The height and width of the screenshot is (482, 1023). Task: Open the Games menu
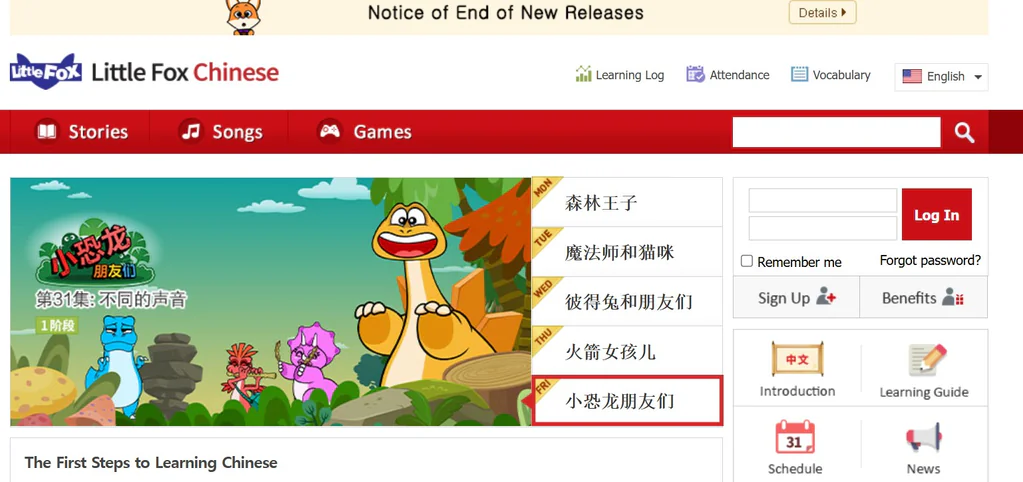pyautogui.click(x=364, y=132)
